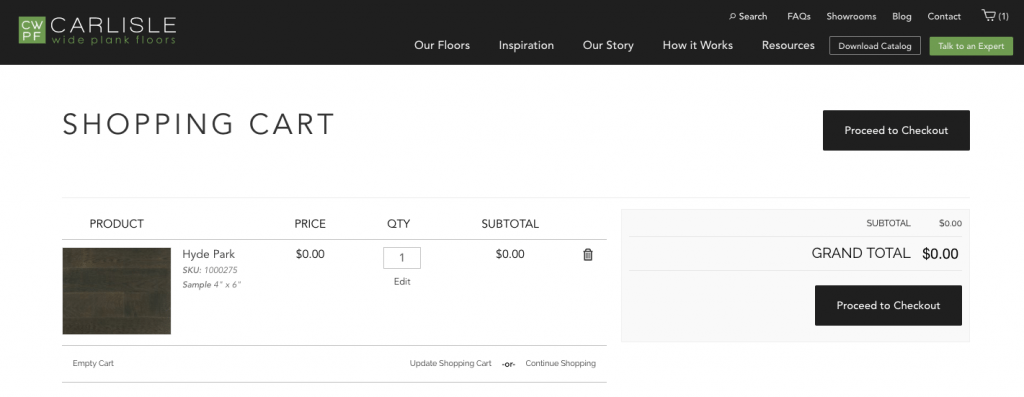Visit the Showrooms link
The image size is (1024, 397).
(x=851, y=16)
